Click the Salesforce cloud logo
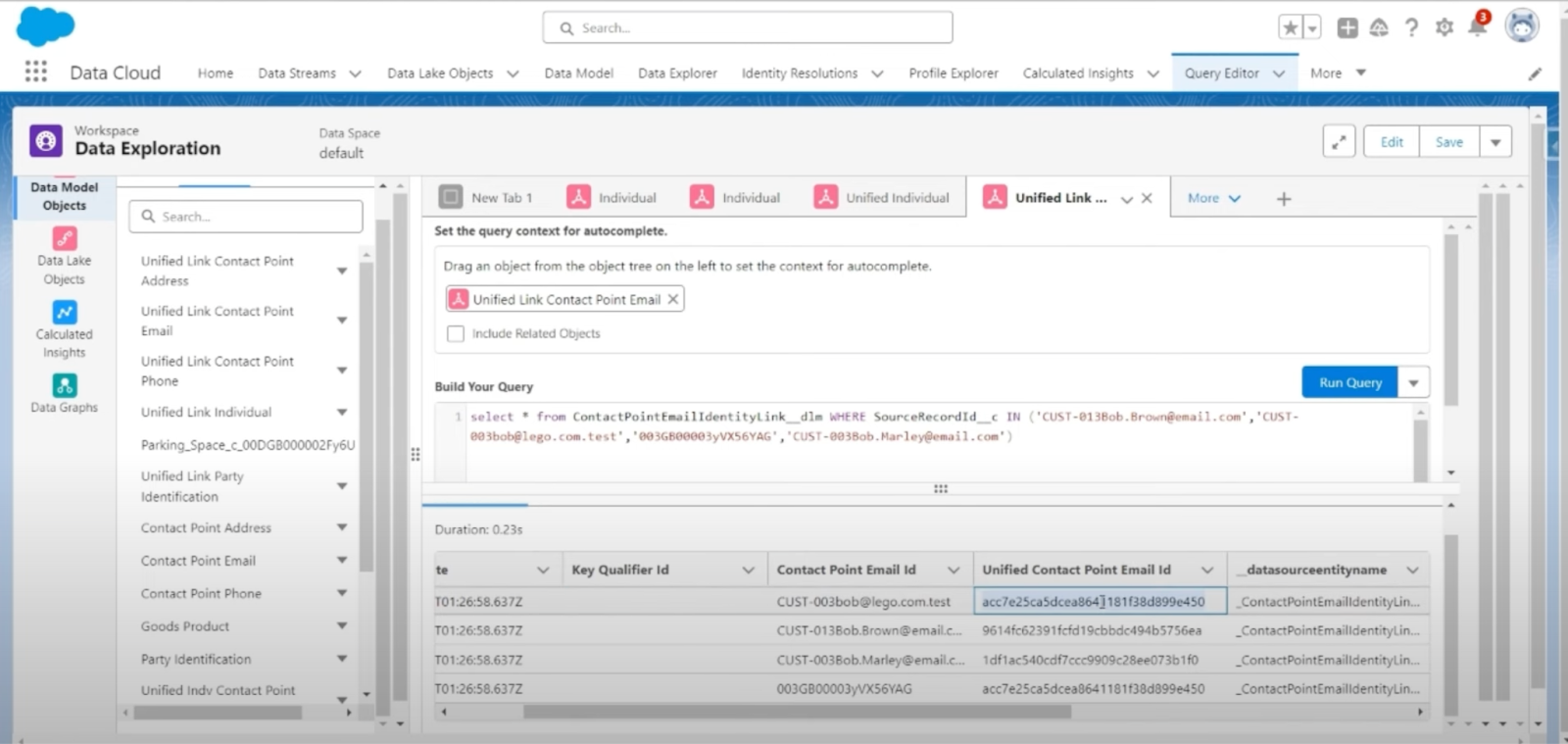 45,26
